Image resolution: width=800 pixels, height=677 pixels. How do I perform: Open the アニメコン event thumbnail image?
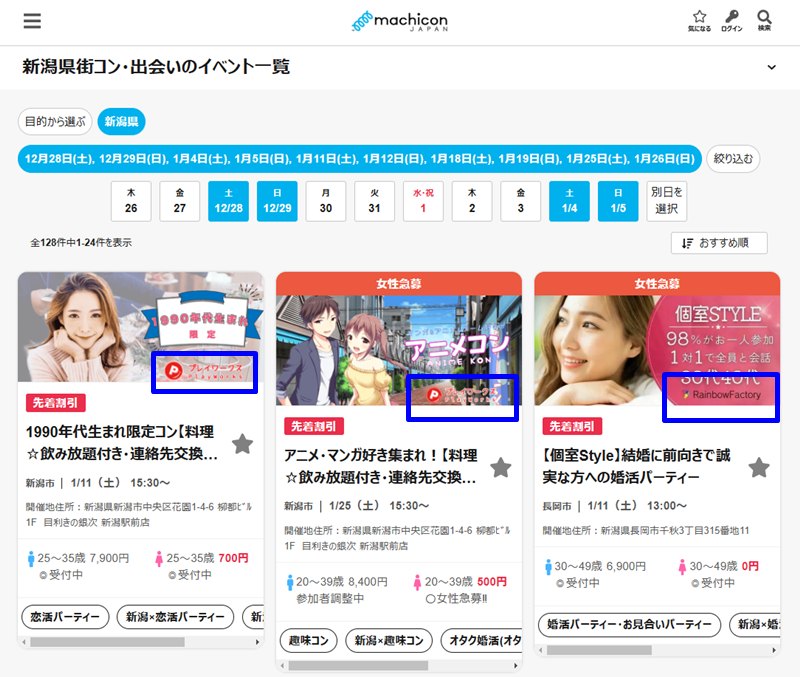[x=398, y=350]
